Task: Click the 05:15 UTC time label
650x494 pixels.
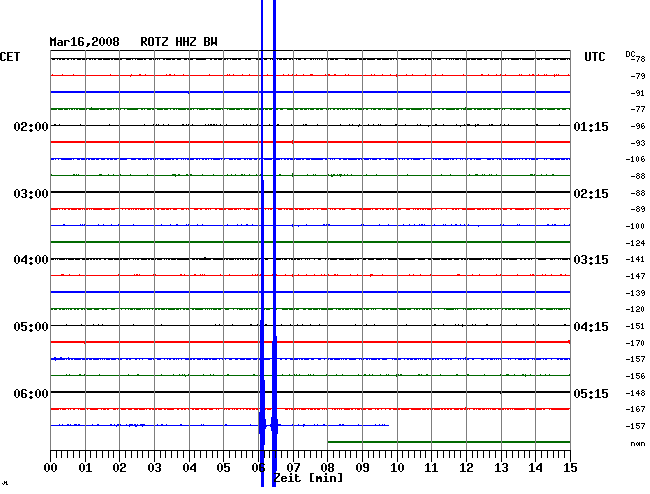Action: [x=591, y=393]
